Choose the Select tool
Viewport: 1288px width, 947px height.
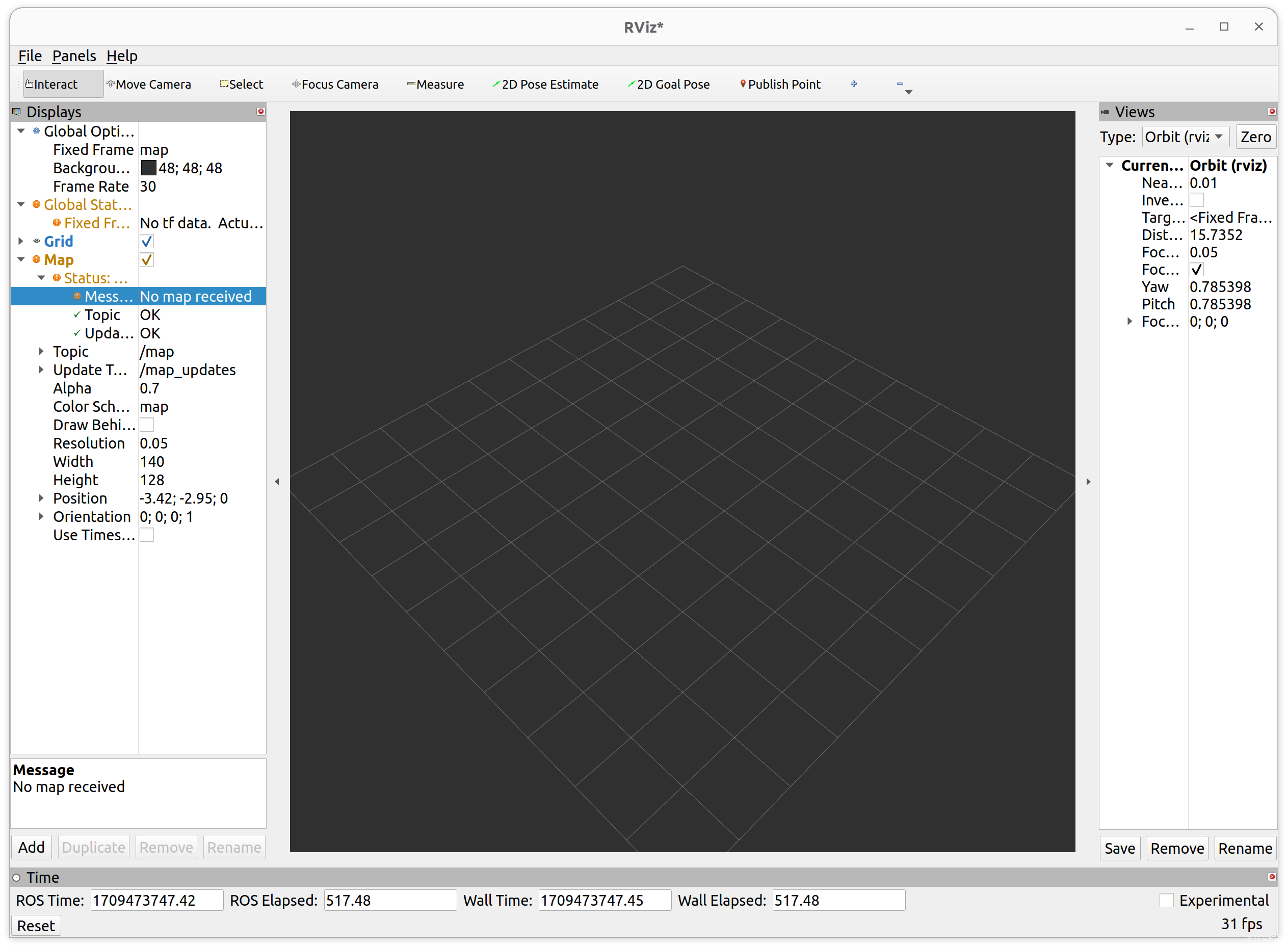pyautogui.click(x=241, y=84)
